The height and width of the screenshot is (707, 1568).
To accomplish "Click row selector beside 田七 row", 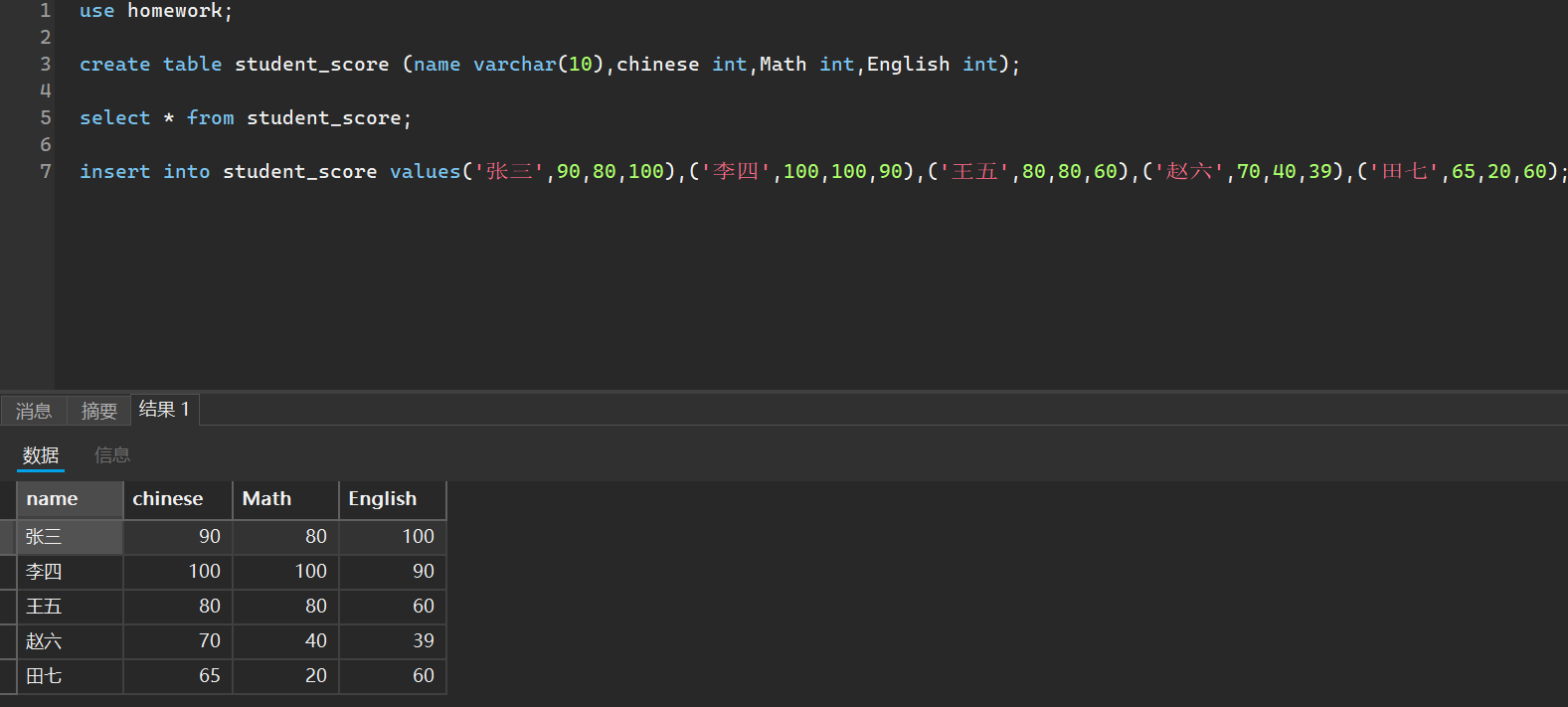I will coord(8,676).
